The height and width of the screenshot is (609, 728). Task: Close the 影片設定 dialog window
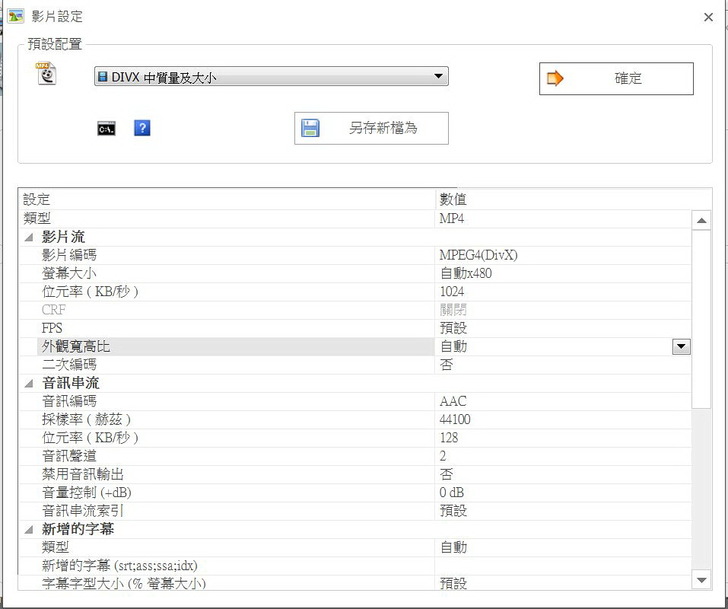point(709,17)
